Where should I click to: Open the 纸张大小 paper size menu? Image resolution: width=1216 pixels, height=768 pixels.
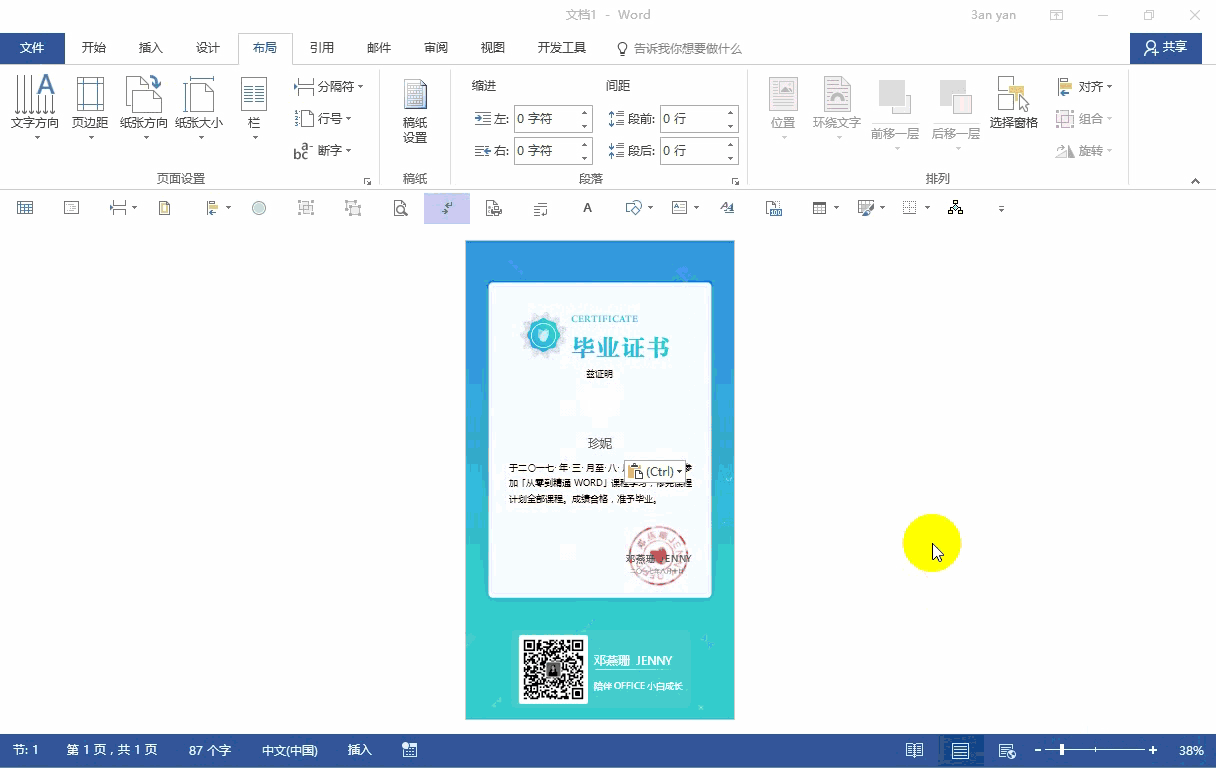199,107
